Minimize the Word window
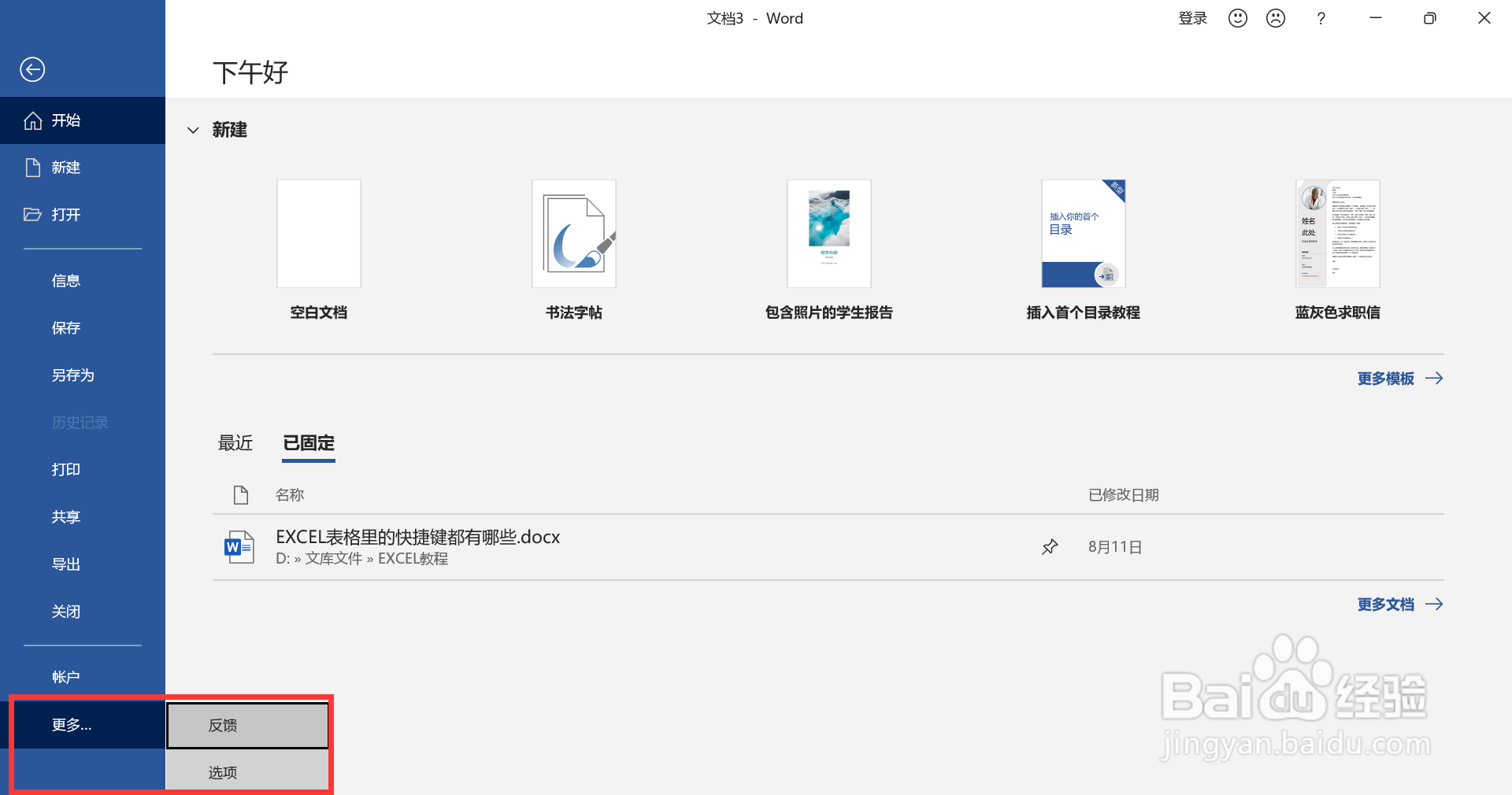The height and width of the screenshot is (795, 1512). (1376, 18)
